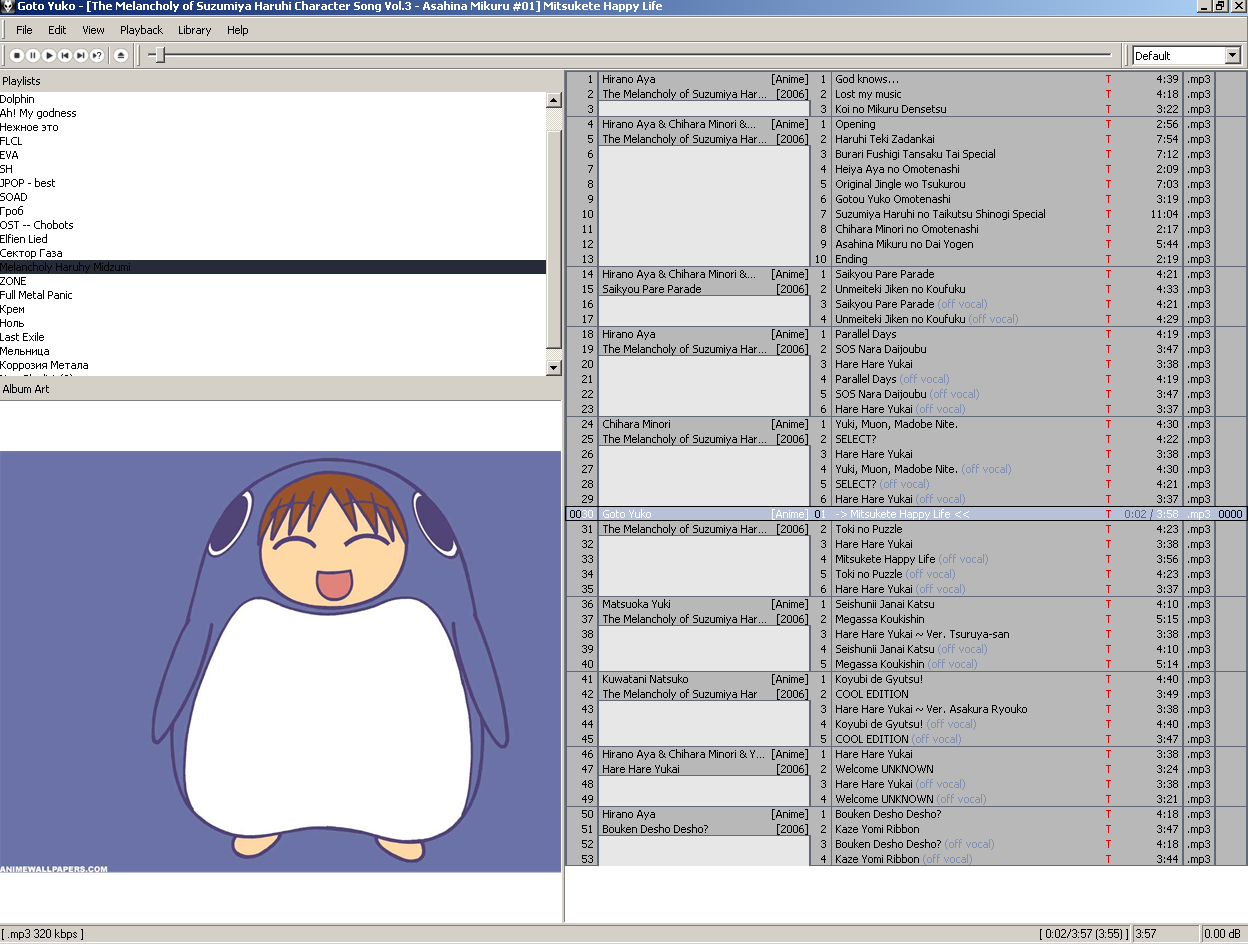1248x944 pixels.
Task: Open the Help menu
Action: coord(238,30)
